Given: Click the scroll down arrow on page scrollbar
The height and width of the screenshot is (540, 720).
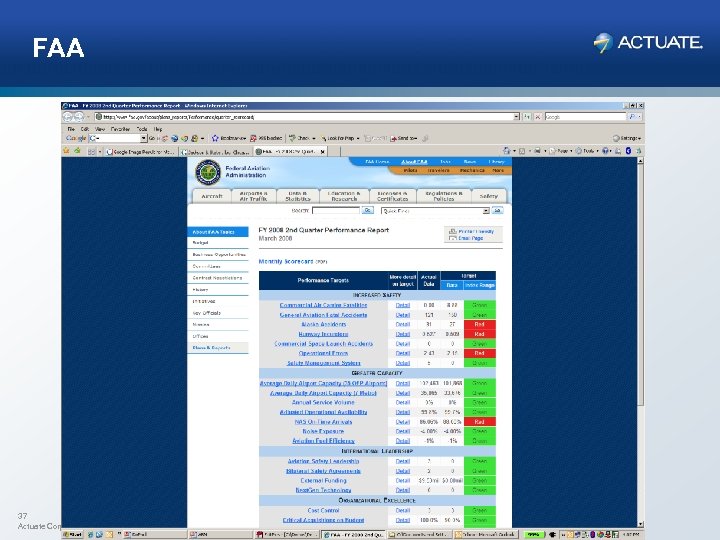Looking at the screenshot, I should coord(640,524).
